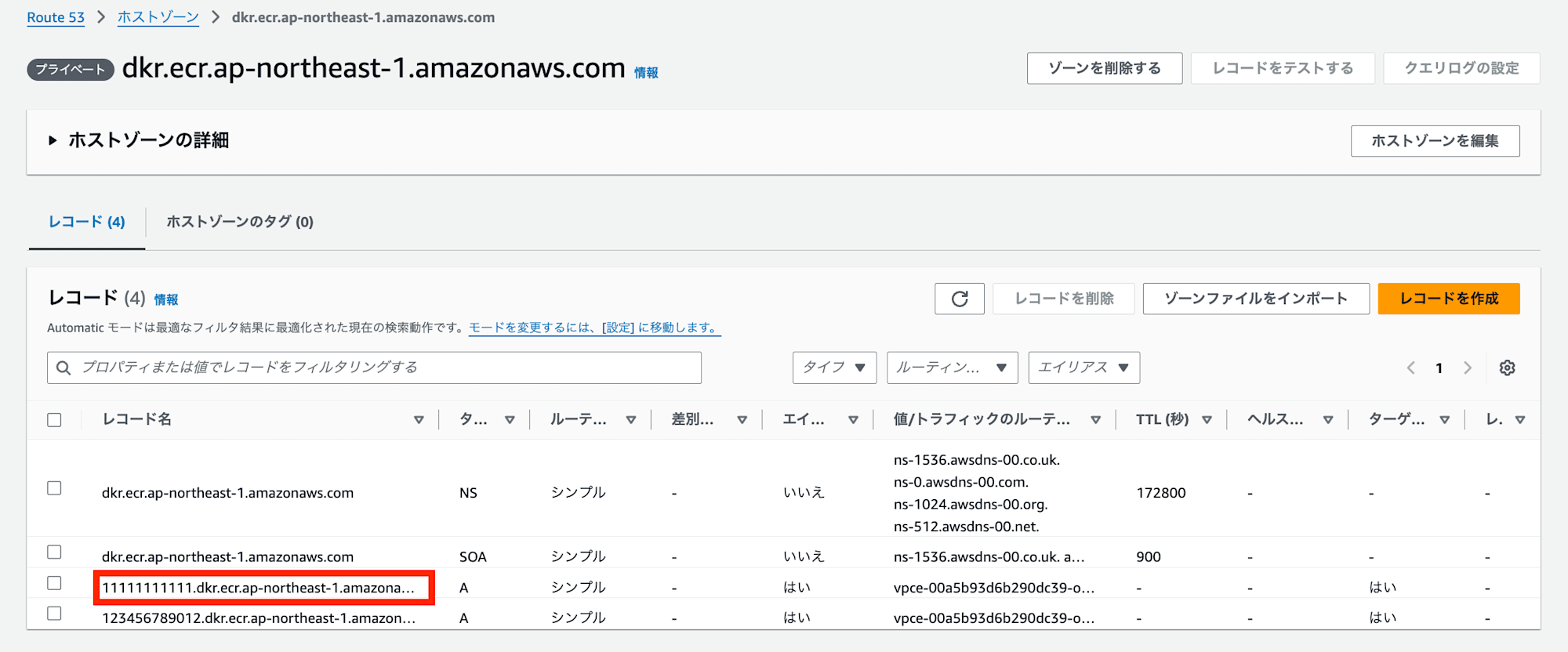Sort by レ. last column arrow
The width and height of the screenshot is (1568, 652).
(1519, 420)
